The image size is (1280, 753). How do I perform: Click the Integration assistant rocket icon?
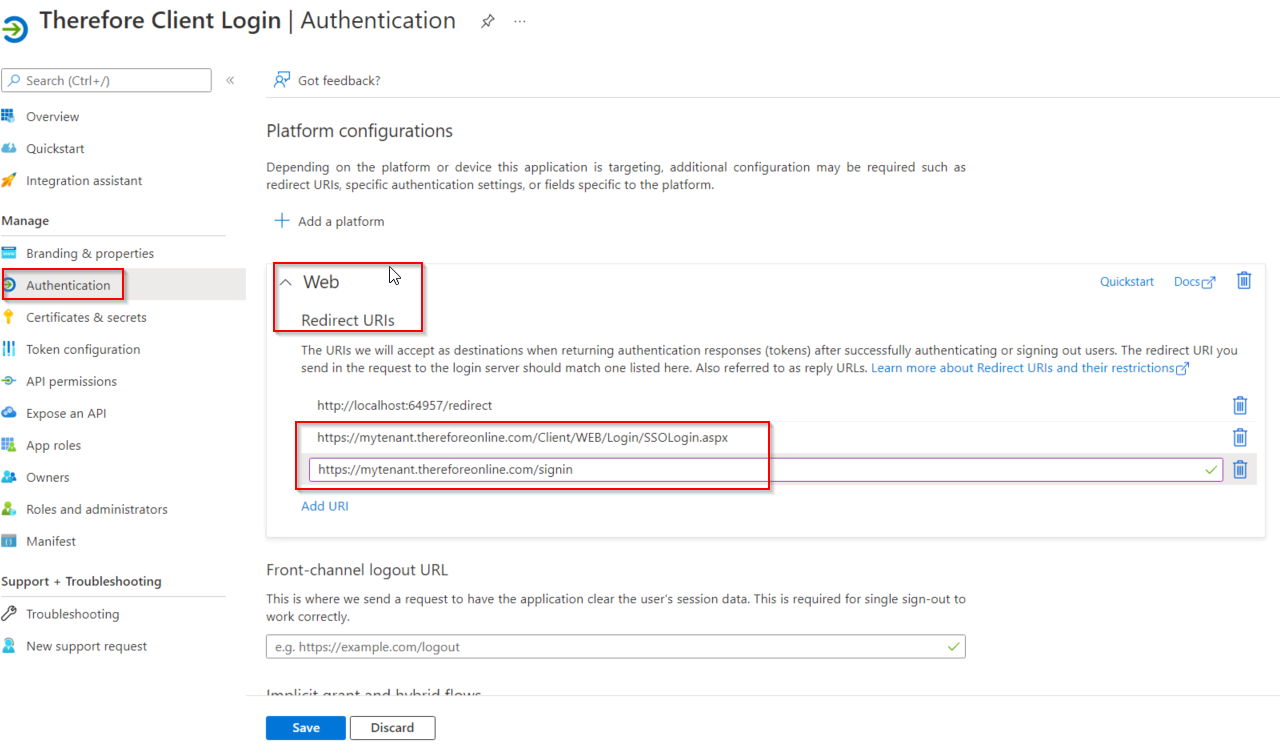pyautogui.click(x=9, y=180)
